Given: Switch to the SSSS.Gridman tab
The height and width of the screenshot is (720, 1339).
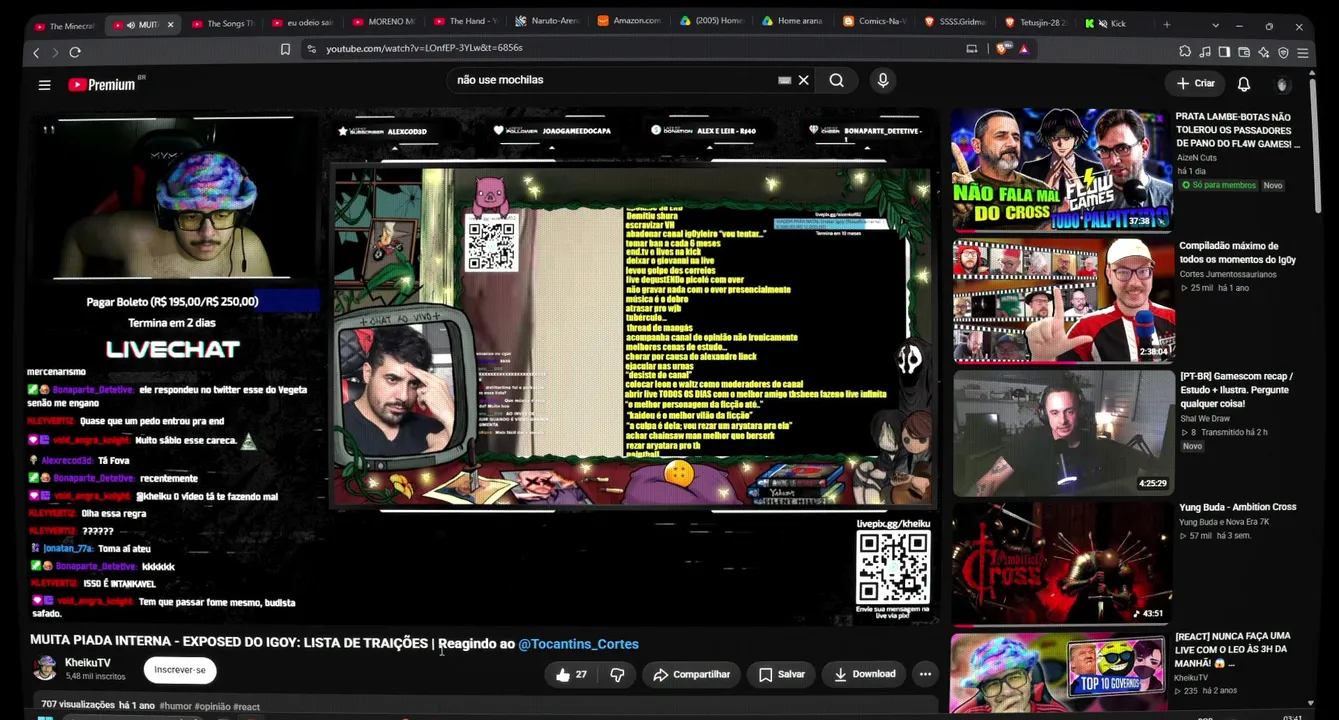Looking at the screenshot, I should 955,21.
